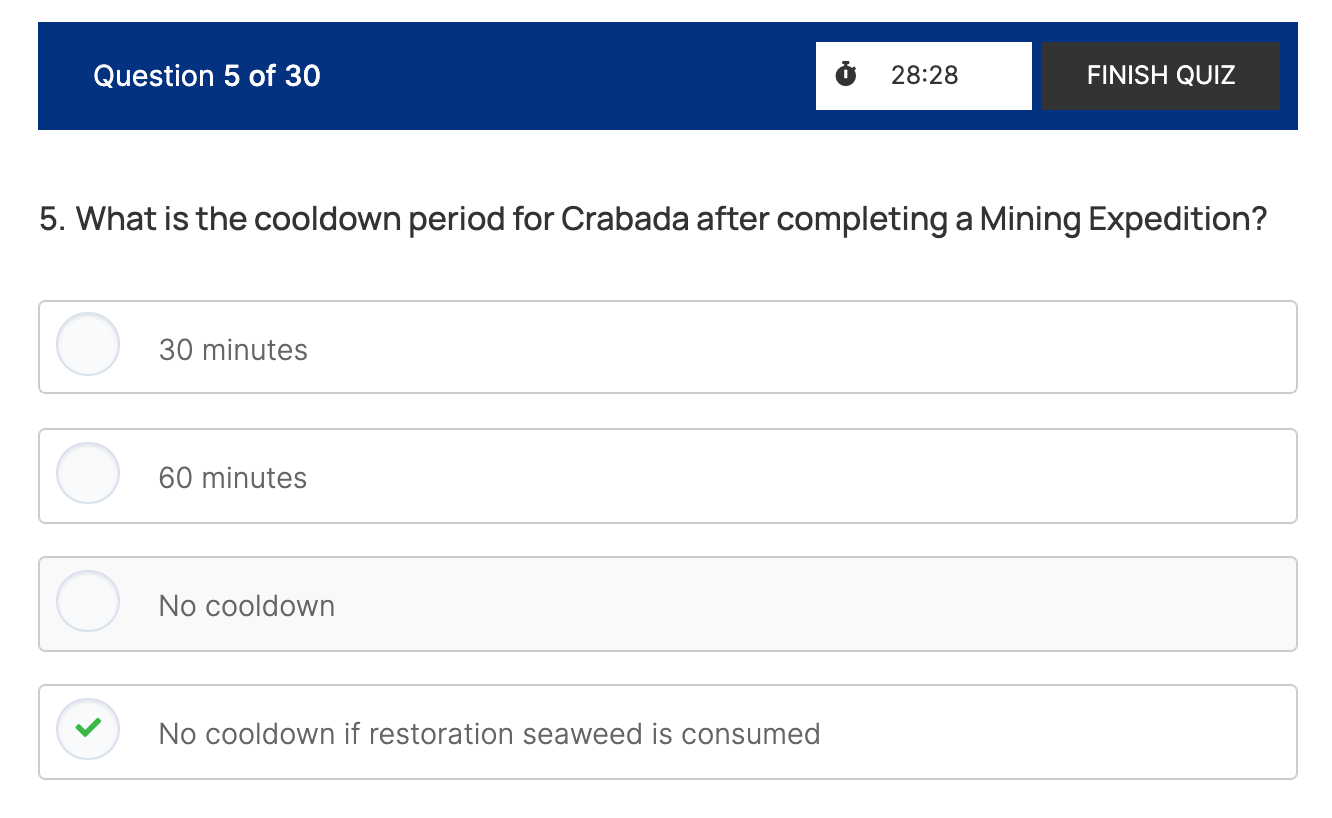Click the "60 minutes" answer label
1332x818 pixels.
tap(233, 478)
